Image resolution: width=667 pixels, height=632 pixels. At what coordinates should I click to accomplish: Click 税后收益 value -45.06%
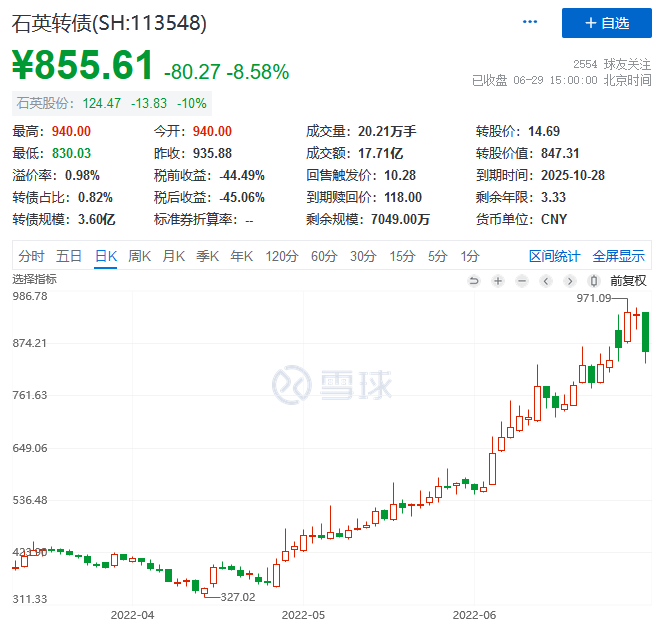tap(242, 198)
